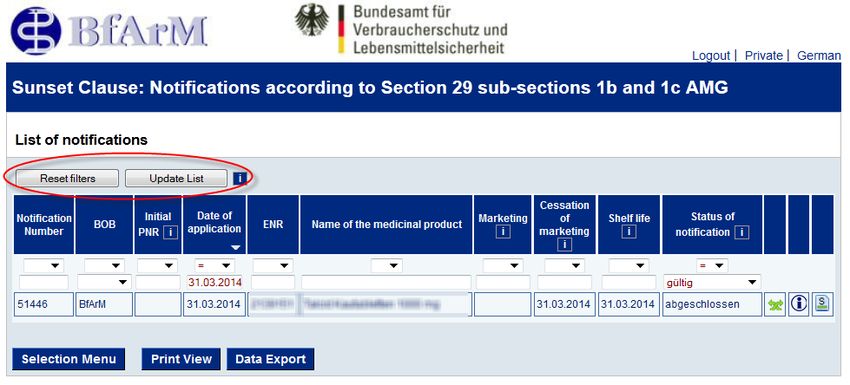Open the Status of notification info icon
Image resolution: width=850 pixels, height=385 pixels.
coord(742,233)
